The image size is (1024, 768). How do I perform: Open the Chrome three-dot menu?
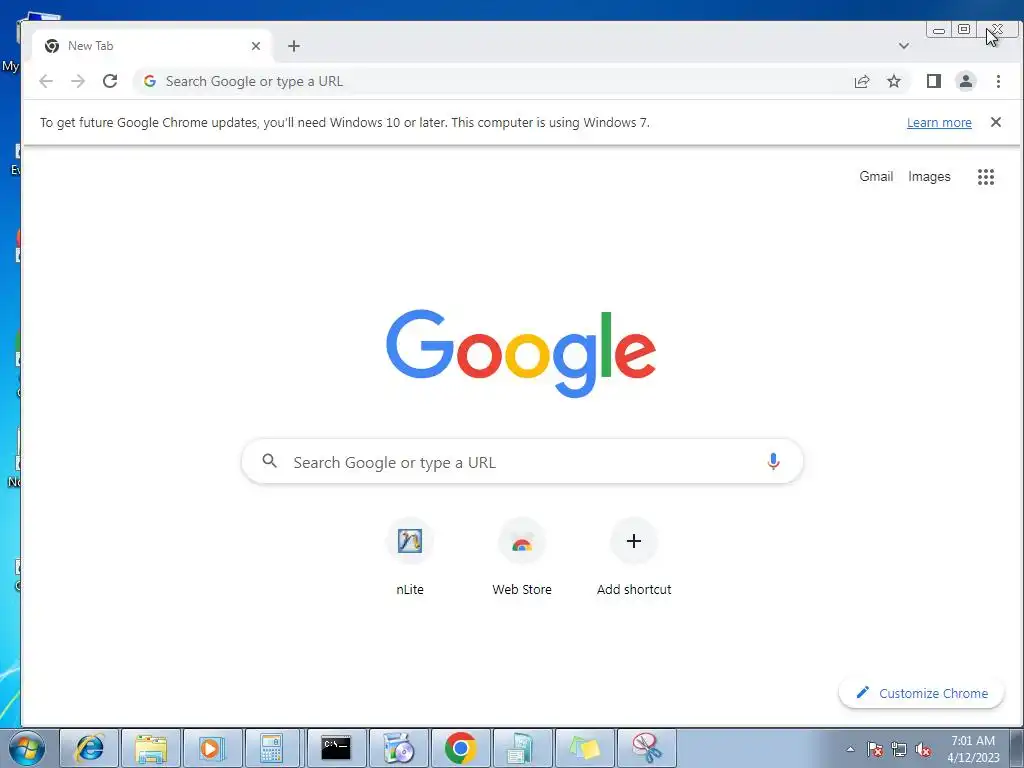pyautogui.click(x=998, y=81)
